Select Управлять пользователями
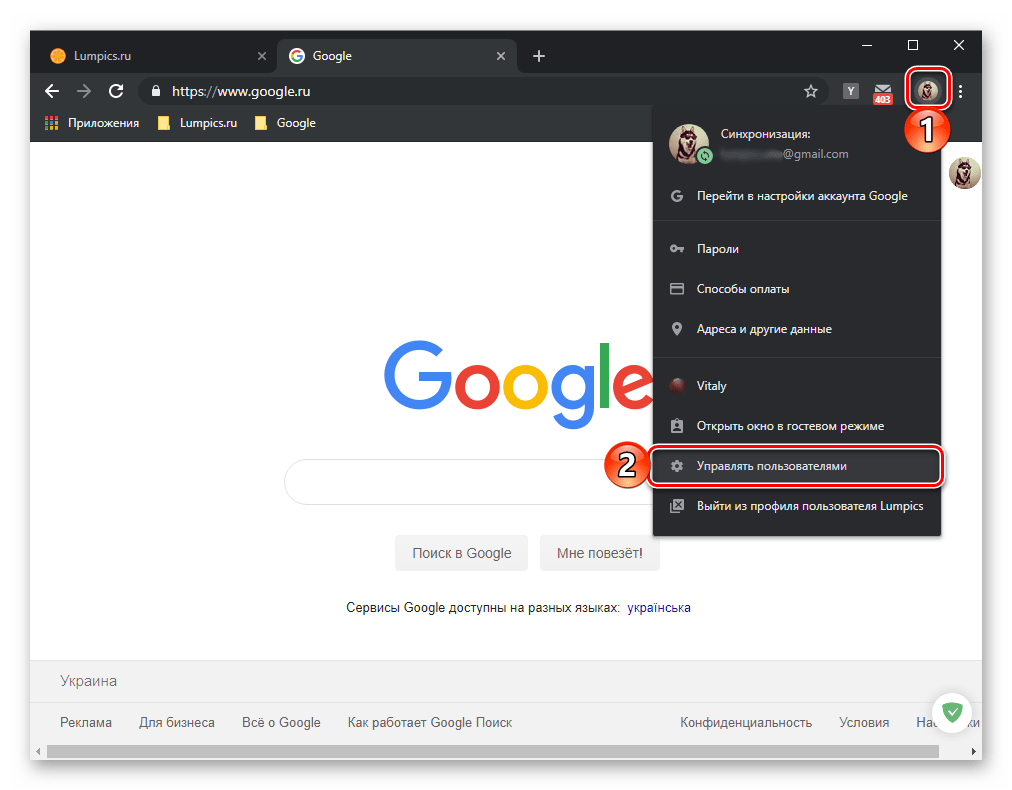1012x790 pixels. point(796,465)
